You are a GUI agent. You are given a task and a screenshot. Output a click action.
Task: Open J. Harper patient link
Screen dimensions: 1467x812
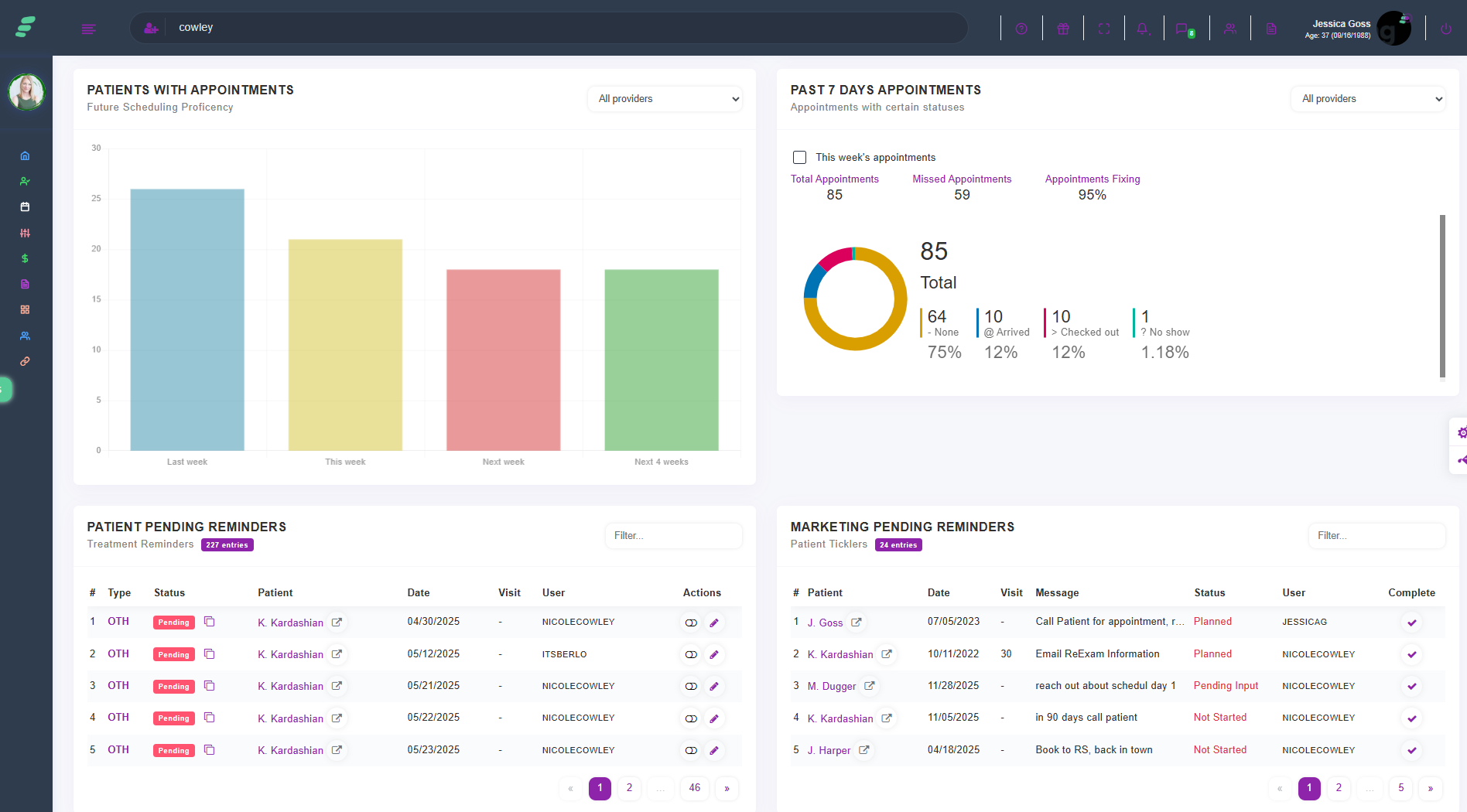click(x=829, y=750)
